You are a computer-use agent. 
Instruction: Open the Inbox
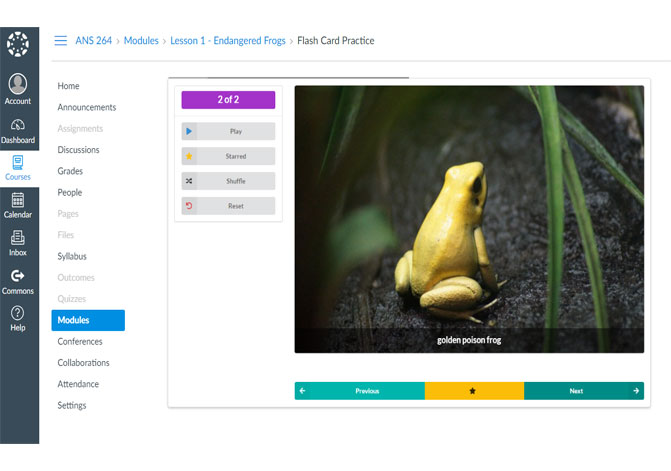coord(18,243)
